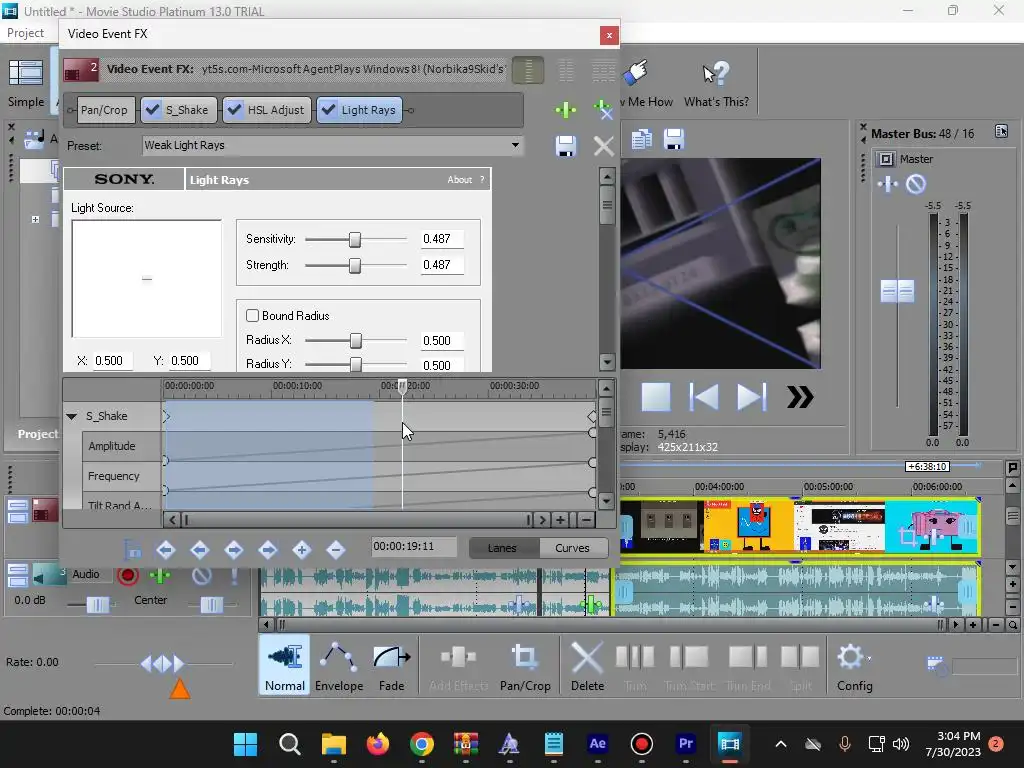Click Delete in the editing toolbar

587,666
